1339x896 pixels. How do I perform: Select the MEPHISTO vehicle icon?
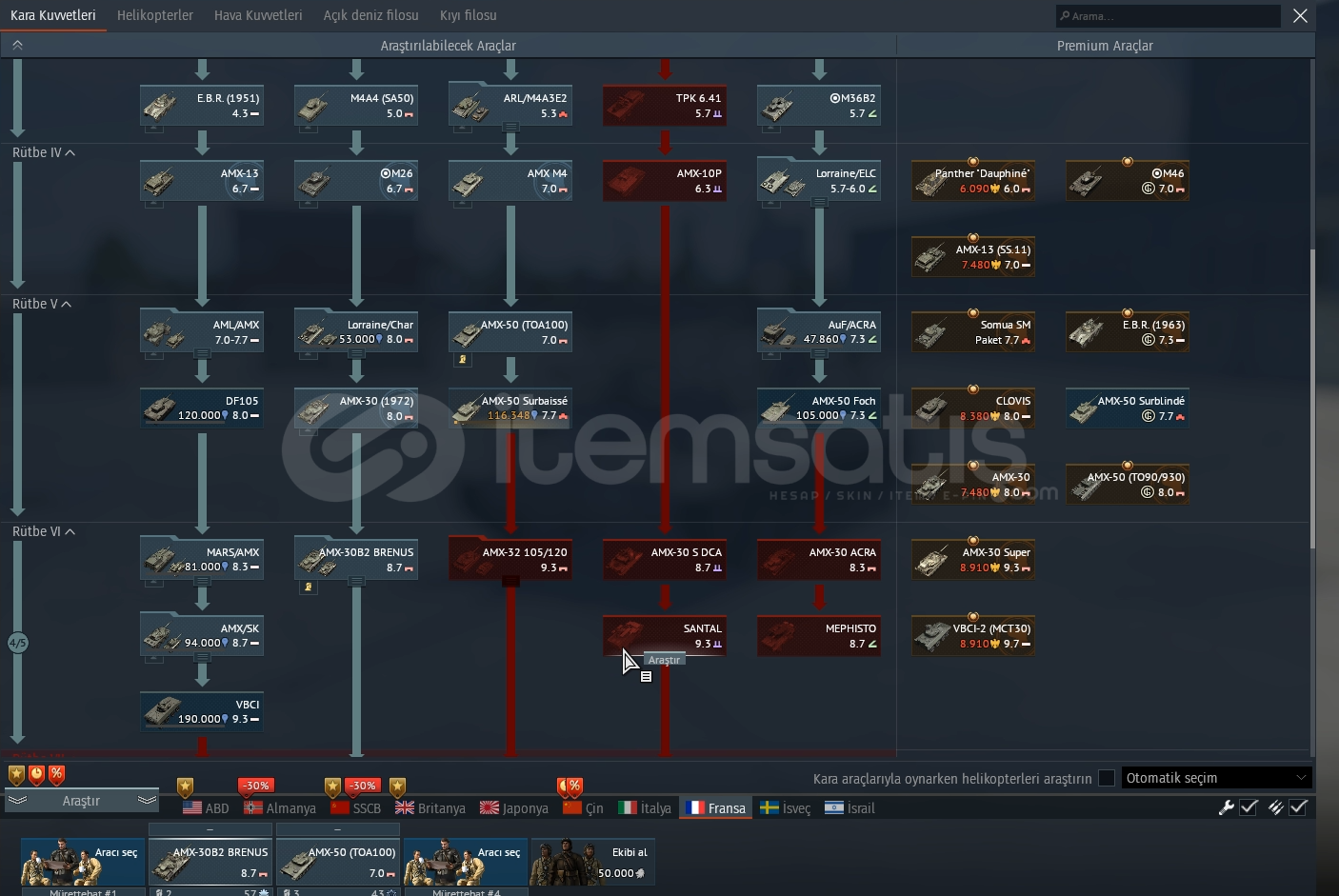[x=819, y=636]
